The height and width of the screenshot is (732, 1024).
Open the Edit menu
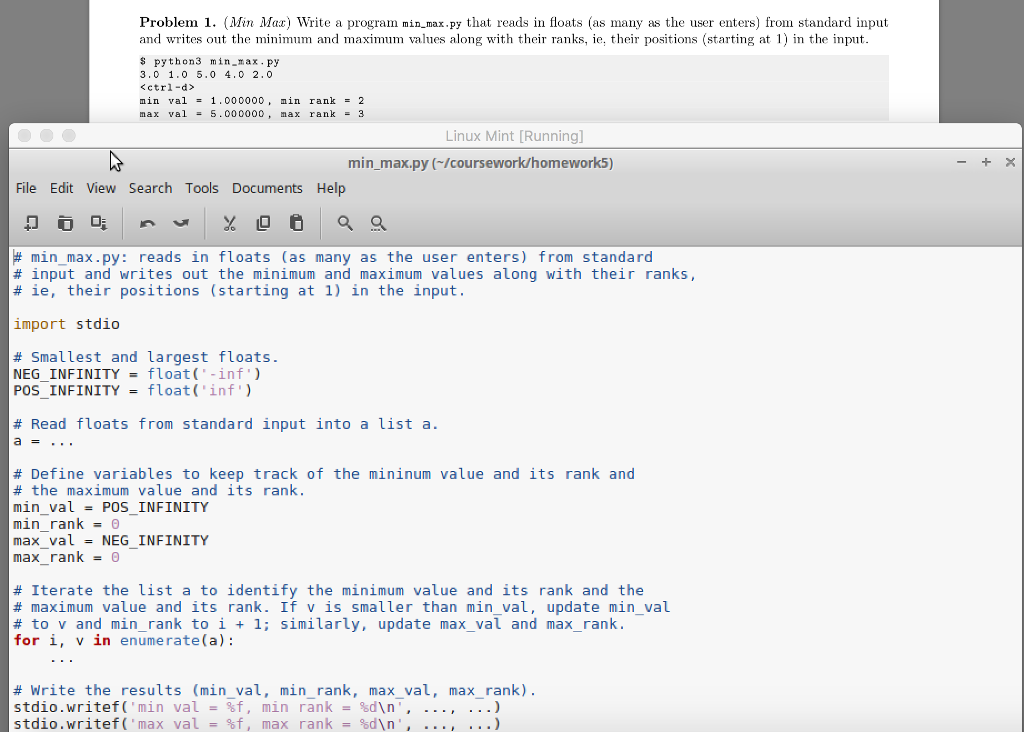[x=61, y=188]
